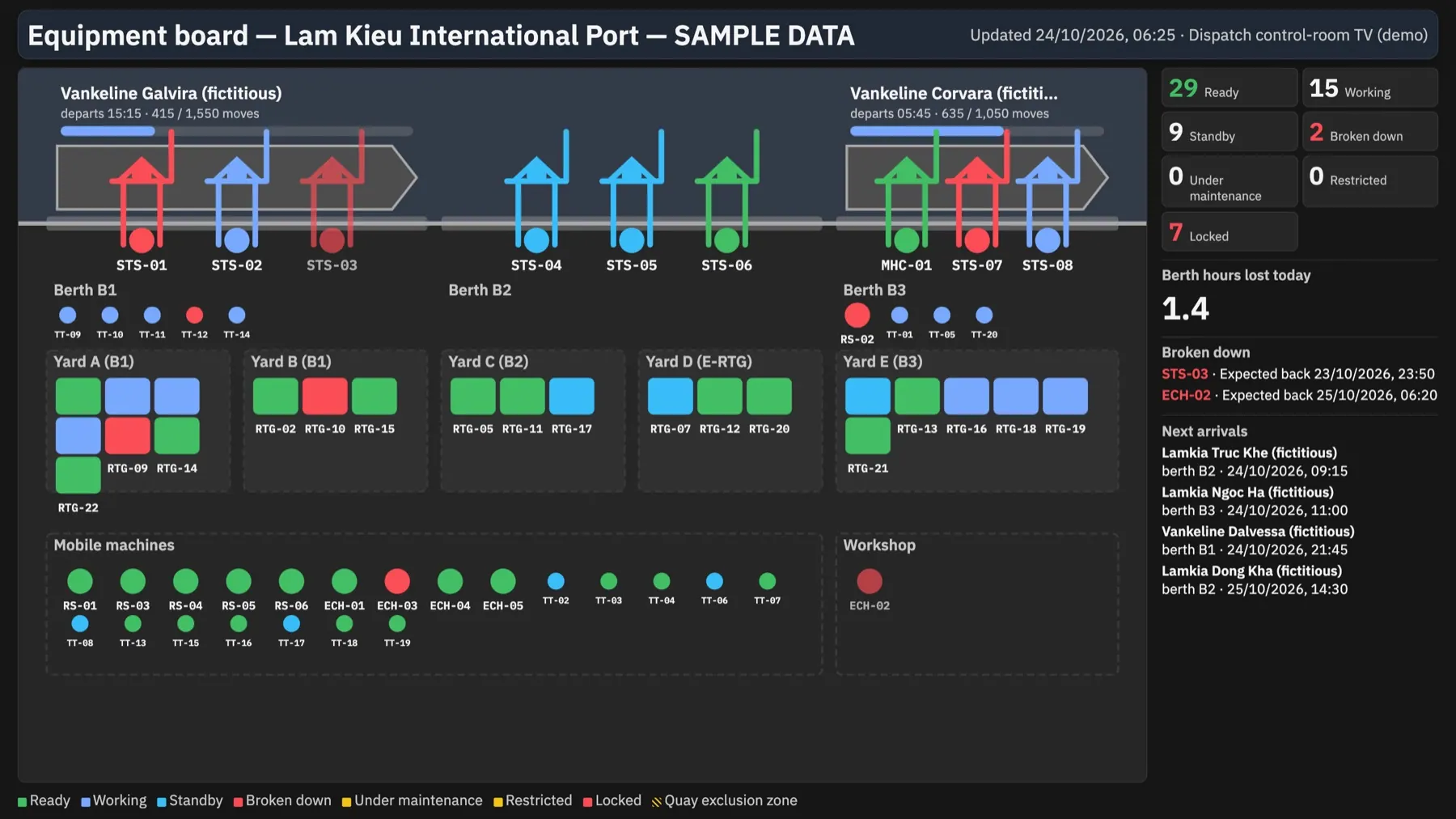This screenshot has height=819, width=1456.
Task: Click the red ECH-03 mobile machine
Action: click(x=397, y=581)
